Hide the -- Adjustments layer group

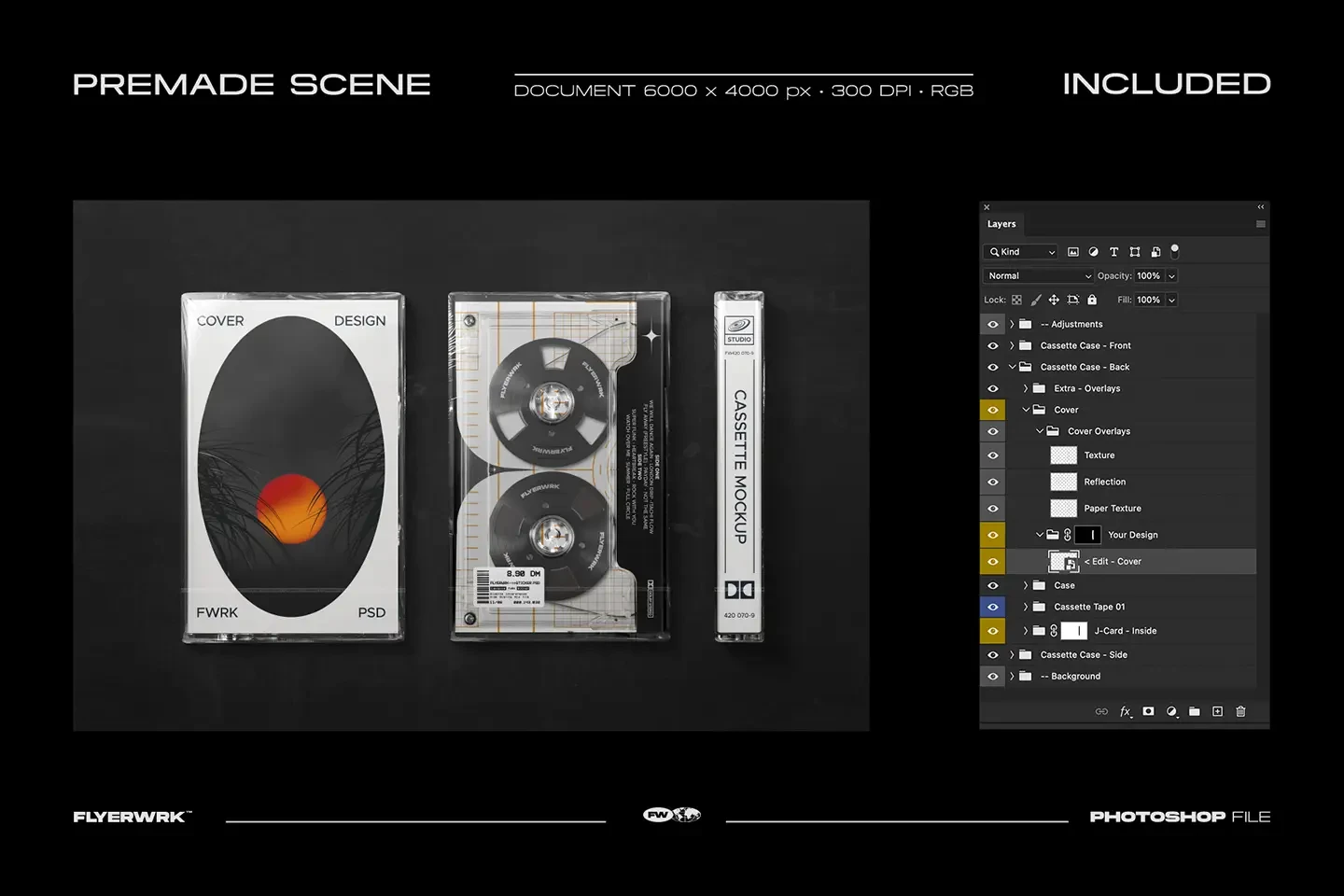[992, 323]
